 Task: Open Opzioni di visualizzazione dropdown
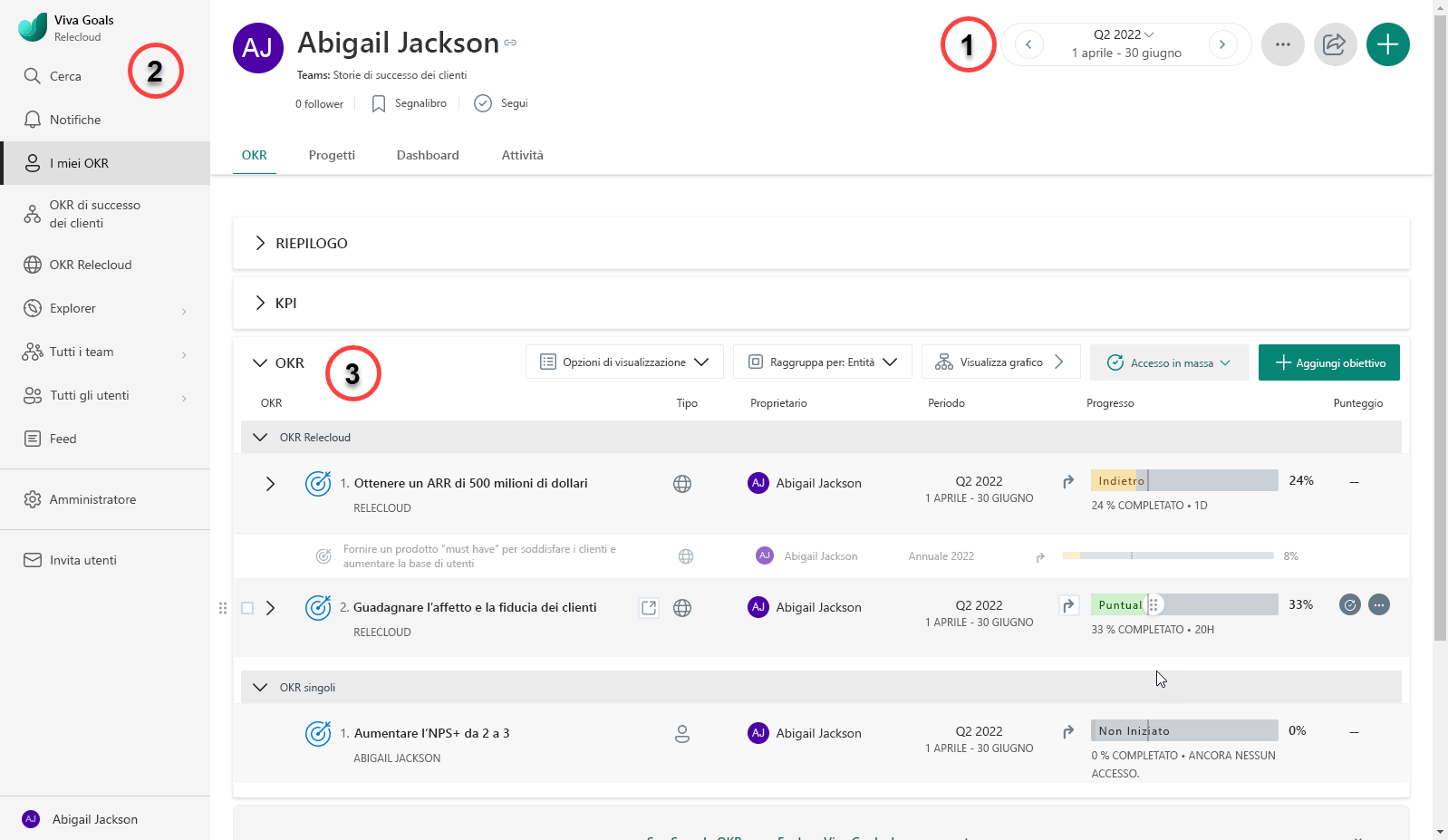624,362
